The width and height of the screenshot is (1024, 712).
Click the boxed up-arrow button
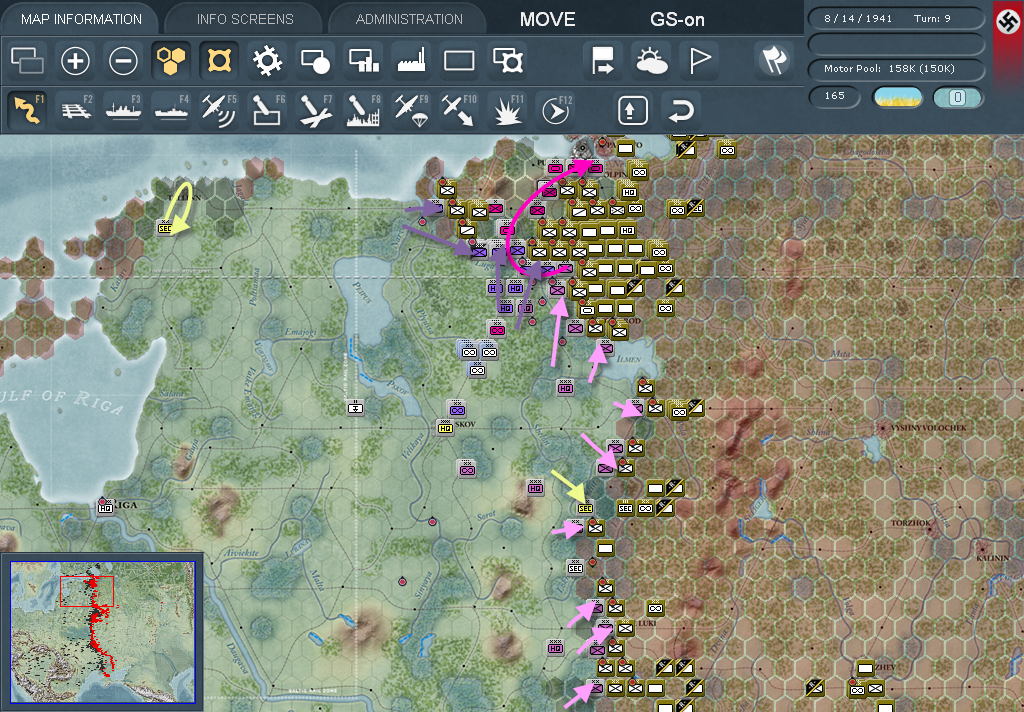click(632, 110)
